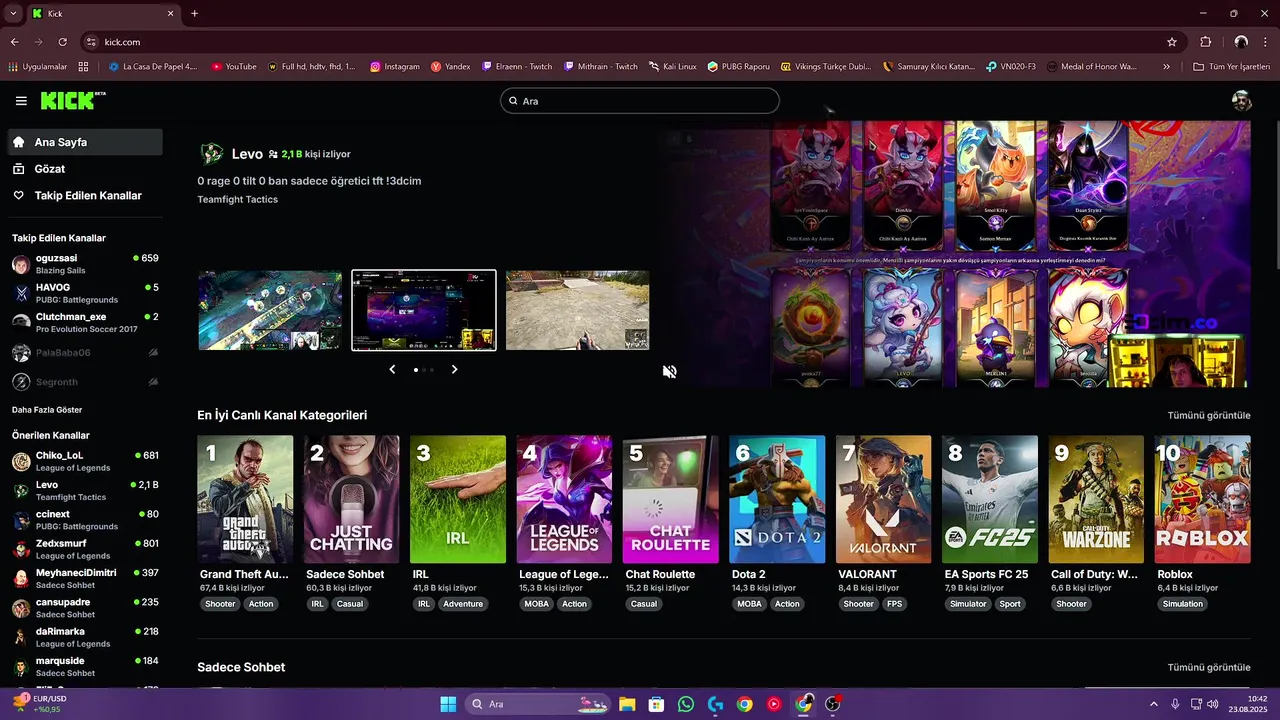Screen dimensions: 1280x720
Task: Click FPS tag under VALORANT
Action: pos(896,604)
